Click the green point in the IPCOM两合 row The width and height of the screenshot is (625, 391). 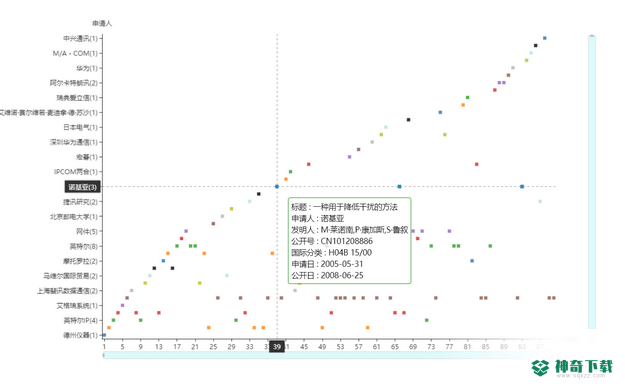point(290,172)
